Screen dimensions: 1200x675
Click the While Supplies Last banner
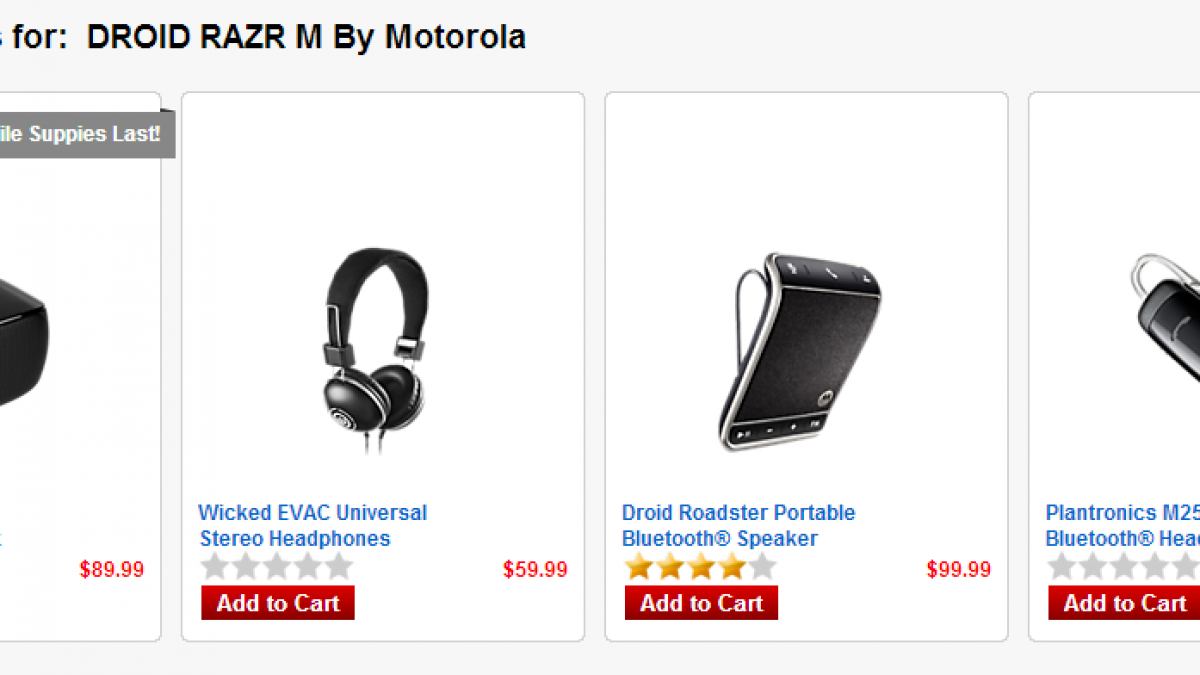(85, 134)
